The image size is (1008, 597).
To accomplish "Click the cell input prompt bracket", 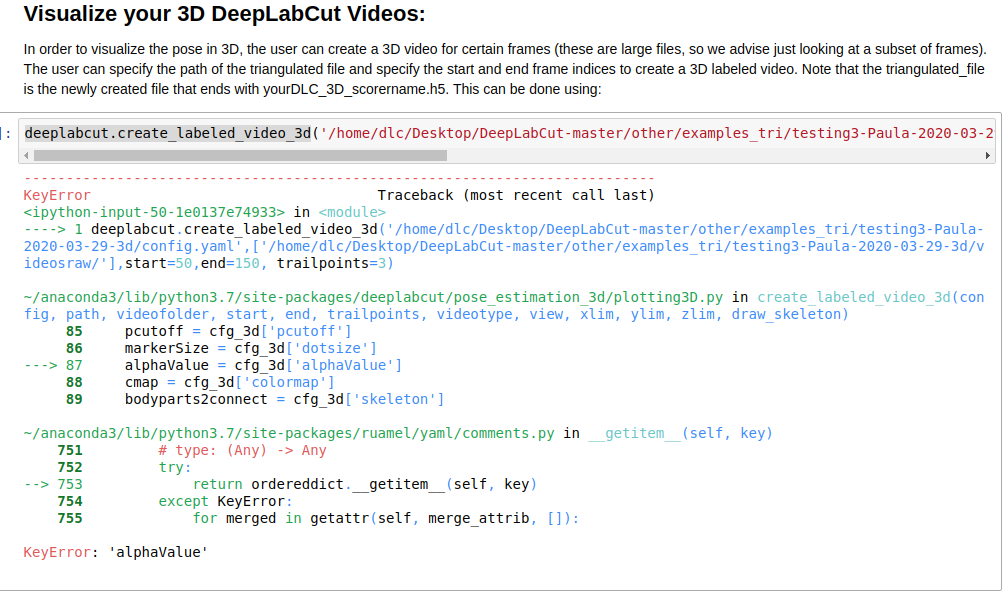I will [x=4, y=131].
